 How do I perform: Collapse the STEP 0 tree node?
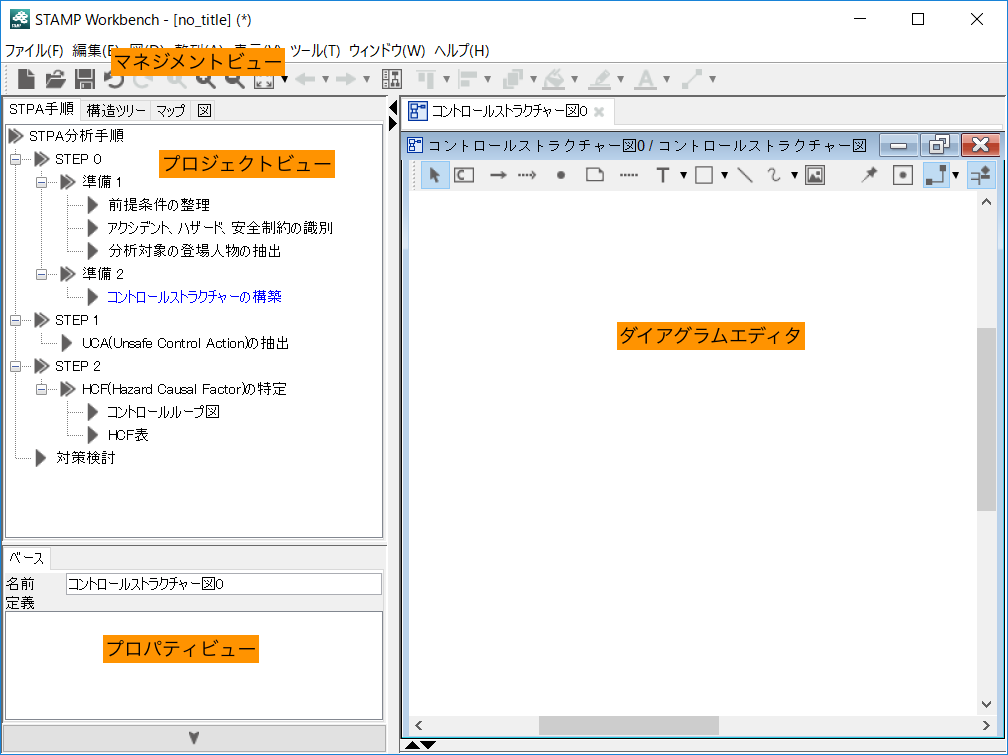[x=15, y=159]
